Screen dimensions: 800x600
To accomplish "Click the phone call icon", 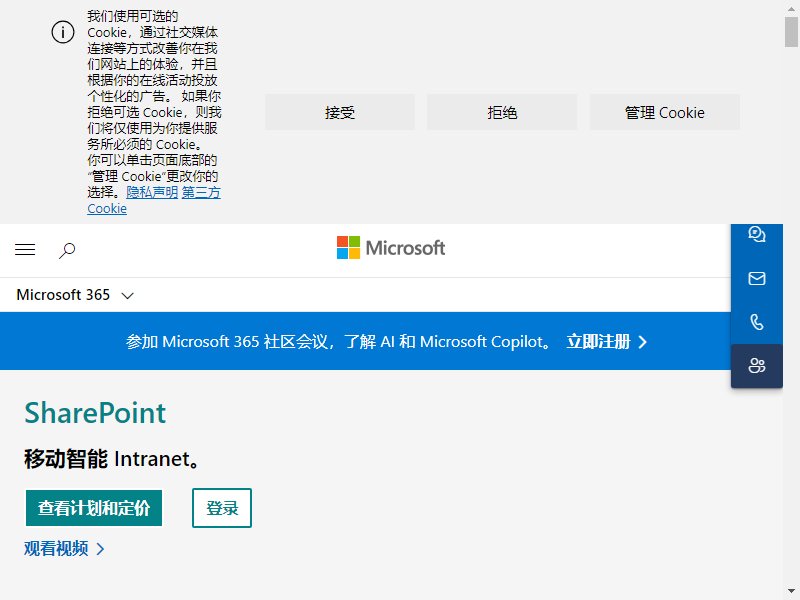I will 757,322.
